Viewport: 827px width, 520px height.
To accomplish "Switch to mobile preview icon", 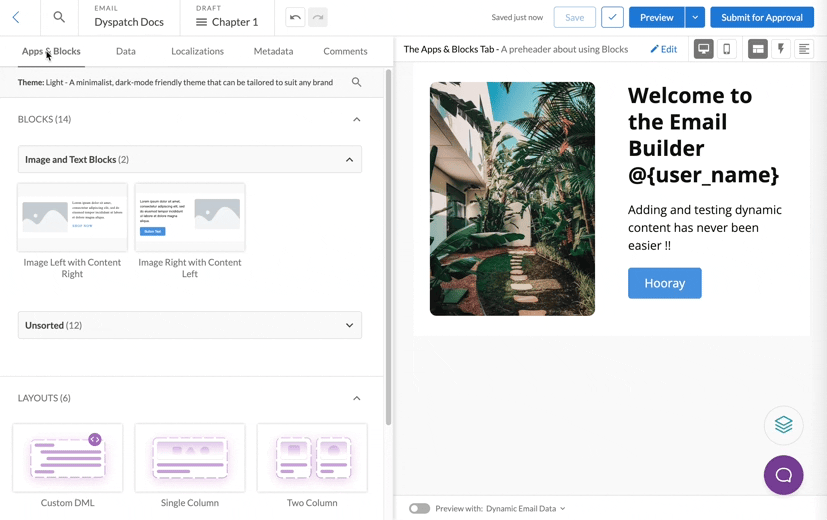I will point(727,49).
